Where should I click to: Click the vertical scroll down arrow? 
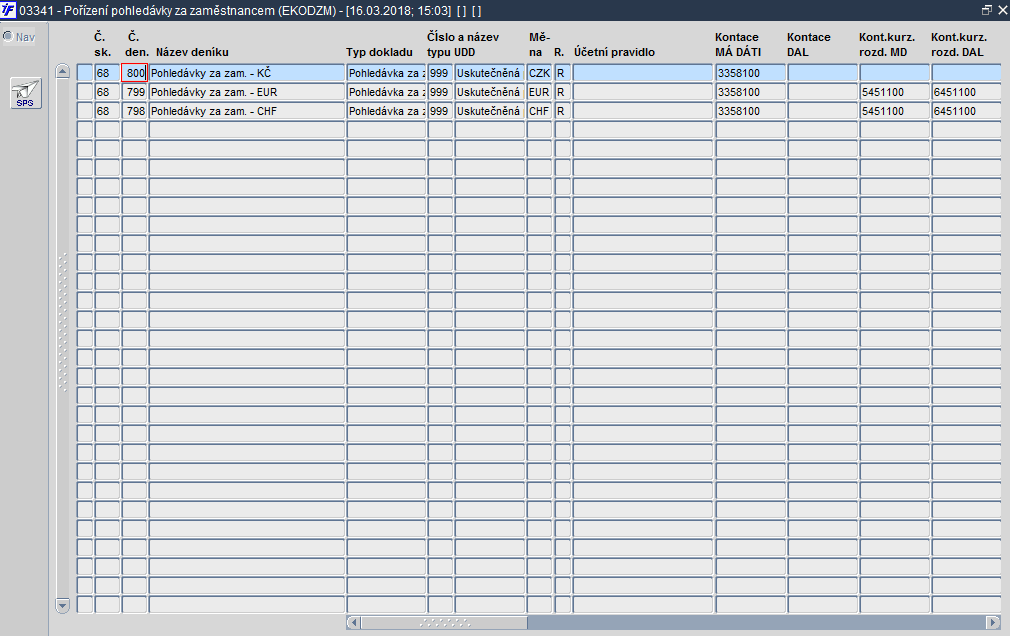point(62,605)
